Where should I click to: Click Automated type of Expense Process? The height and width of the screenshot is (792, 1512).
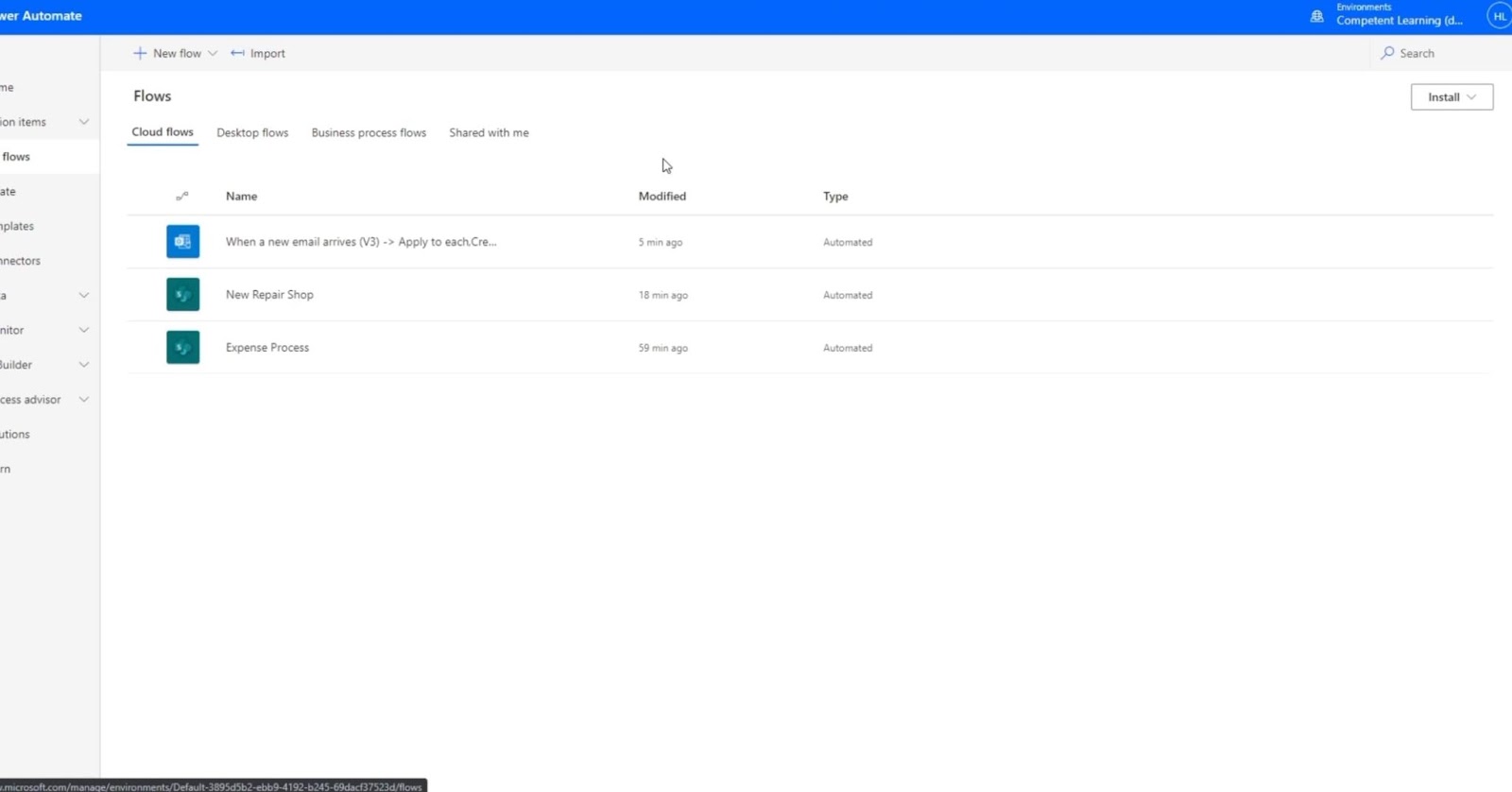tap(848, 349)
